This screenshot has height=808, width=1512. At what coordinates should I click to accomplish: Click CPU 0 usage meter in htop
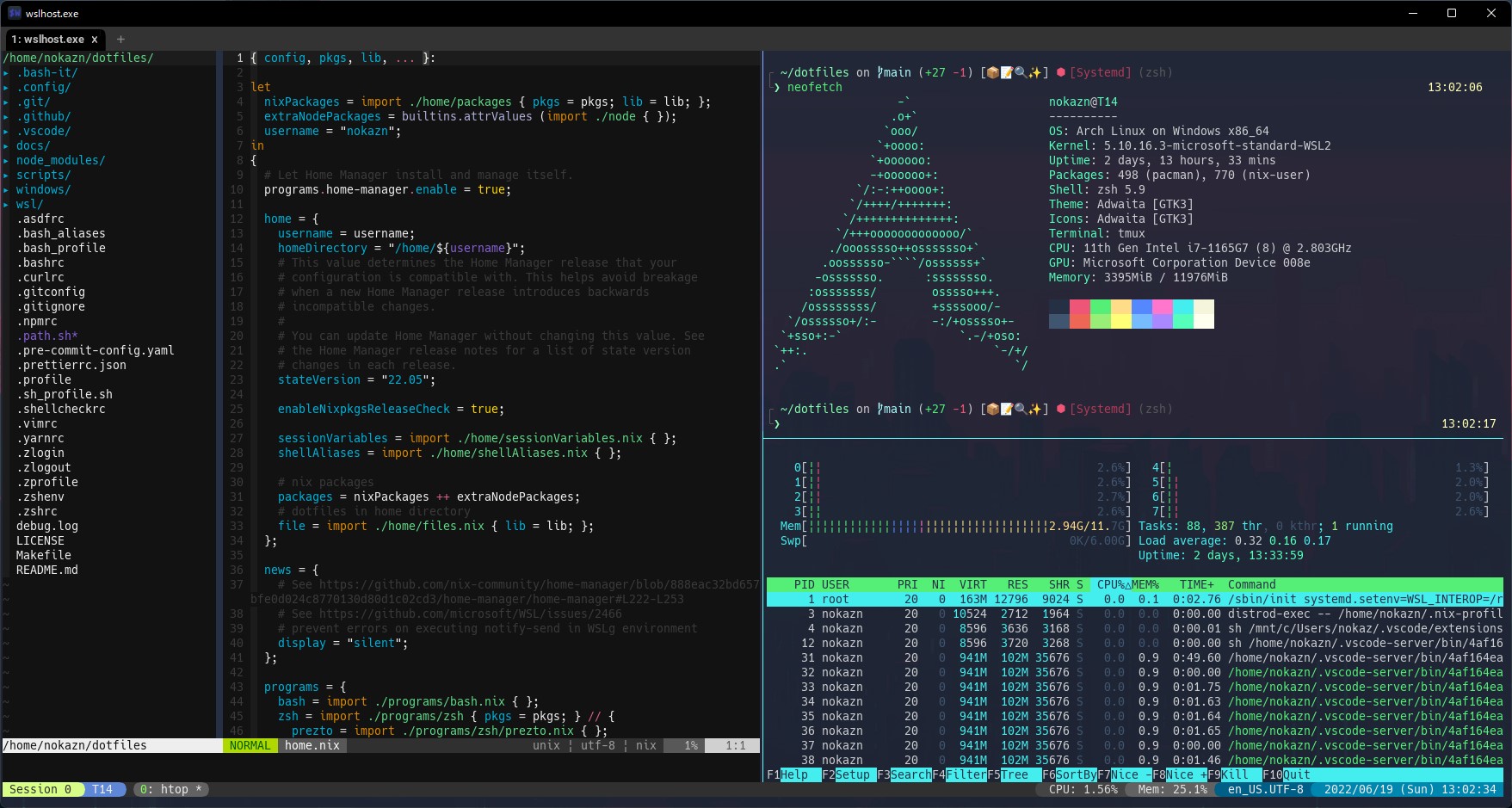[x=963, y=467]
